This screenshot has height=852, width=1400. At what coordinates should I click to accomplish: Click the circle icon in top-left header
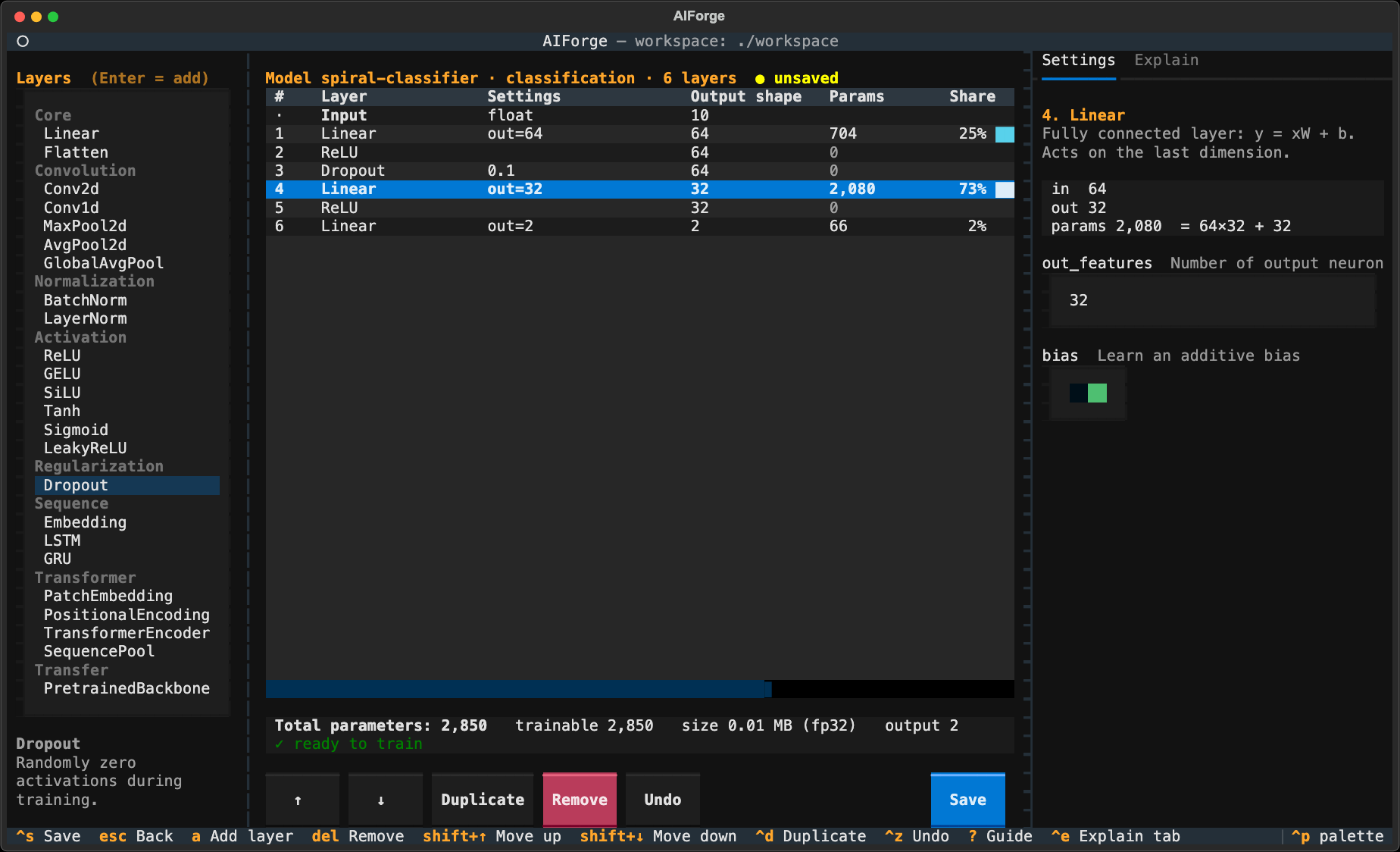[23, 41]
